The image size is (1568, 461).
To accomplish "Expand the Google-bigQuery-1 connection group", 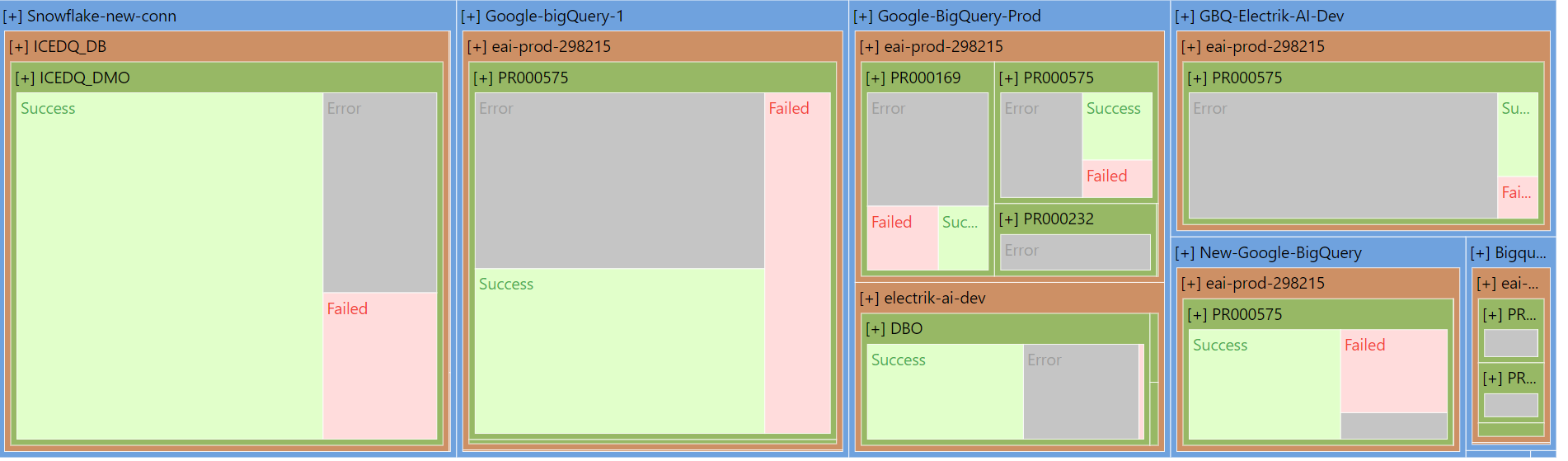I will pos(471,16).
